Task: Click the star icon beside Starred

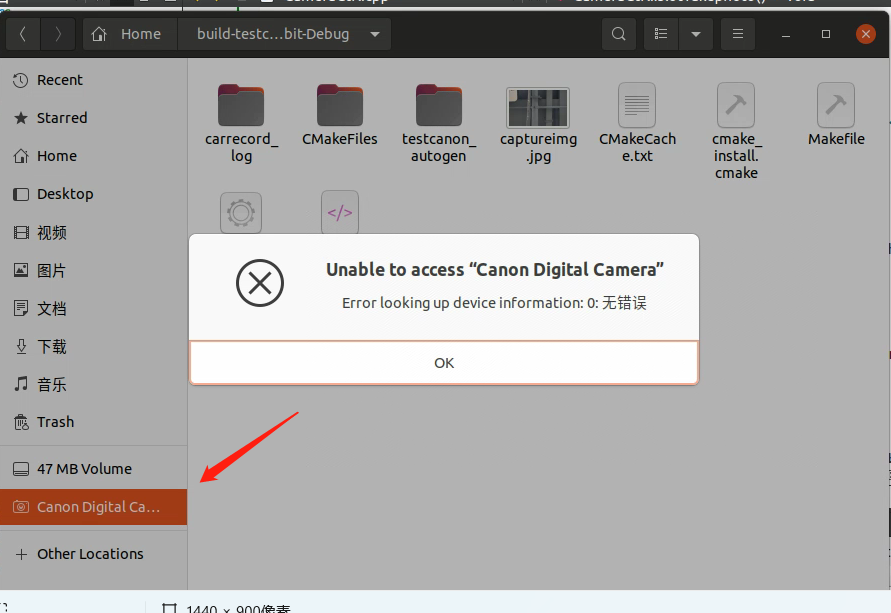Action: [20, 118]
